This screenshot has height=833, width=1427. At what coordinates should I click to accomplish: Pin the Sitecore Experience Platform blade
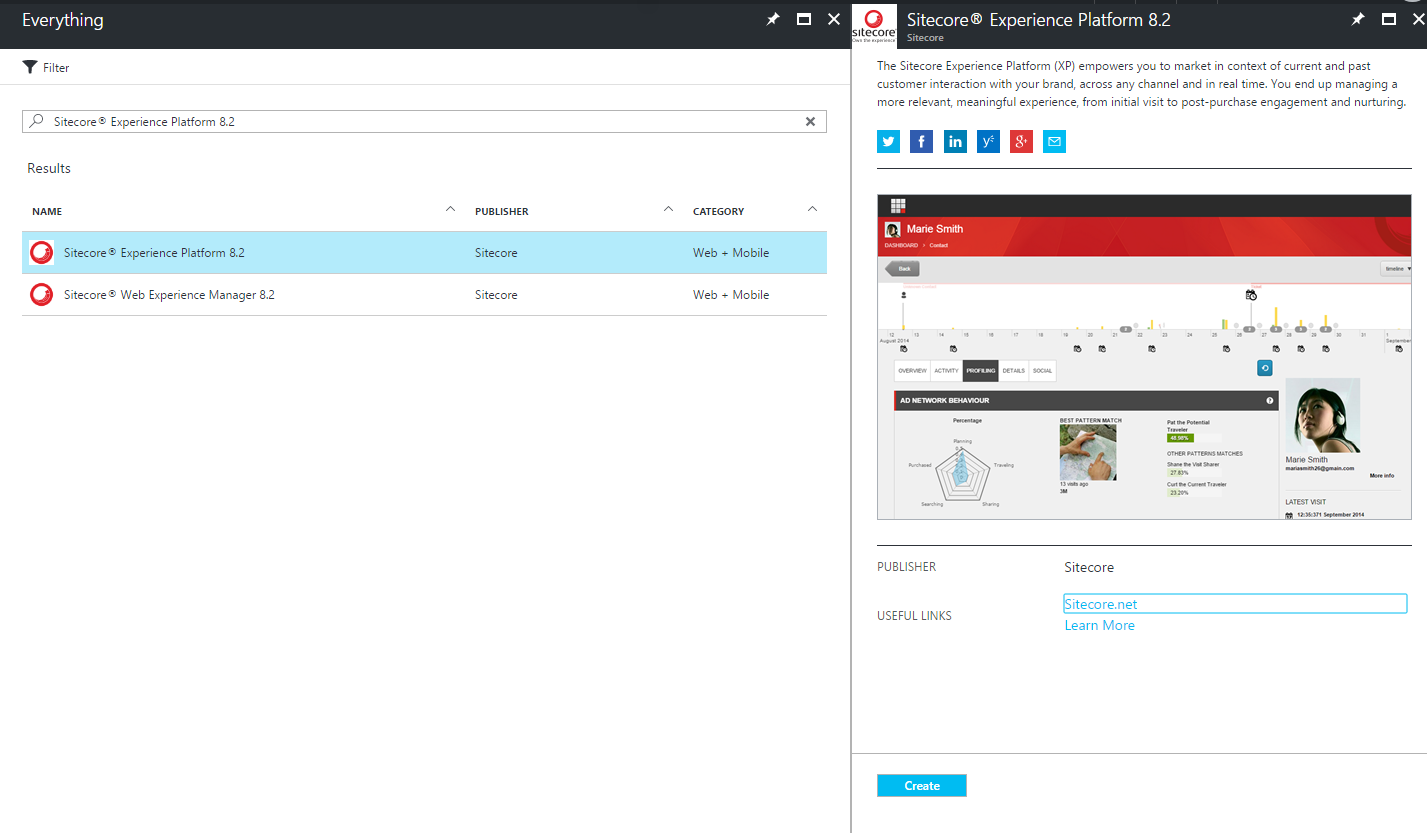[x=1357, y=19]
